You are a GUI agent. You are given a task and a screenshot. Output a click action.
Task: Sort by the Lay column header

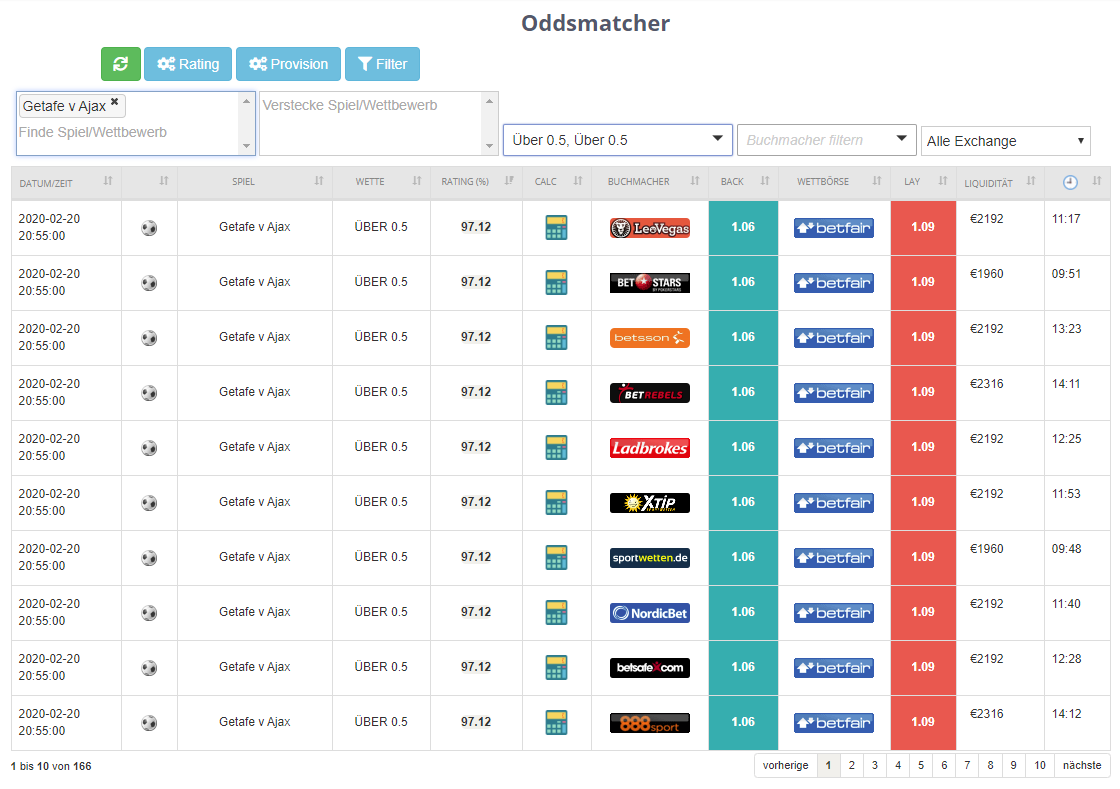click(923, 182)
